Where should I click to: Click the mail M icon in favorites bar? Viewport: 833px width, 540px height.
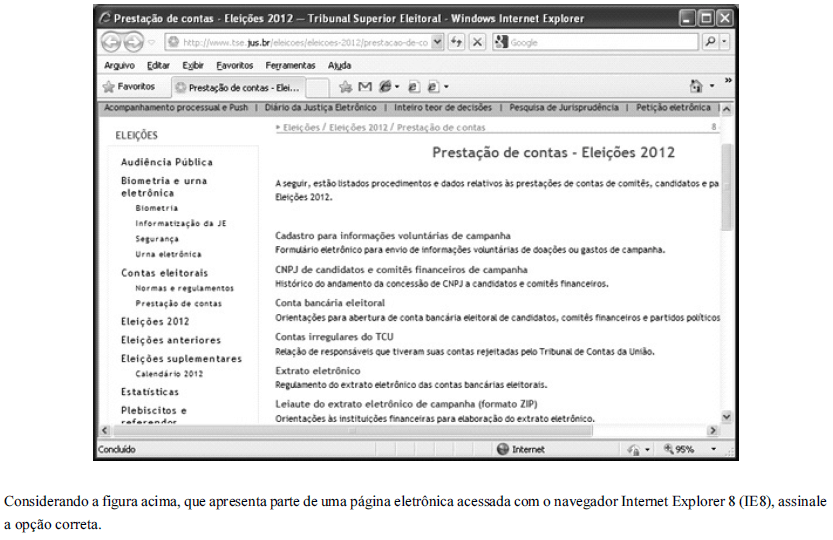[365, 87]
